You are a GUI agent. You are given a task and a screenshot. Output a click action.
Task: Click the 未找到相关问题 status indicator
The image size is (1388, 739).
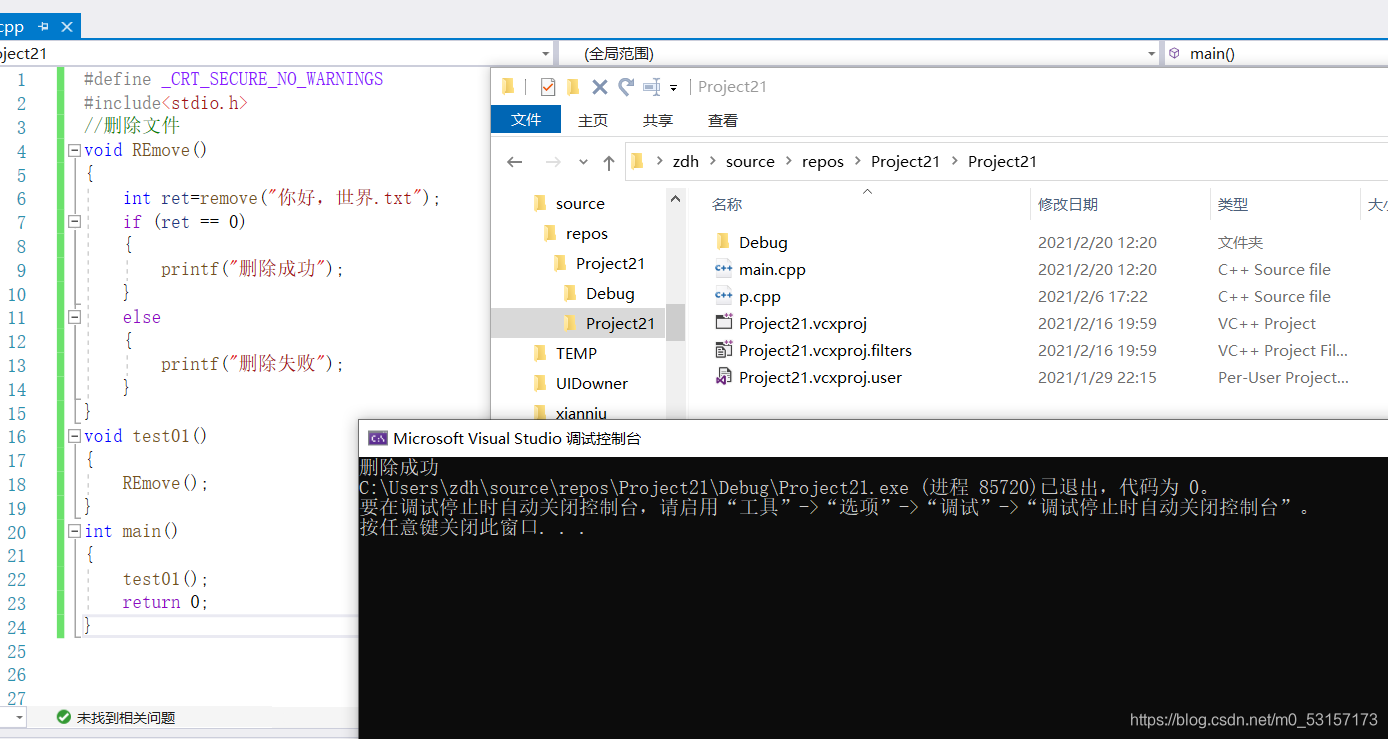pyautogui.click(x=116, y=717)
